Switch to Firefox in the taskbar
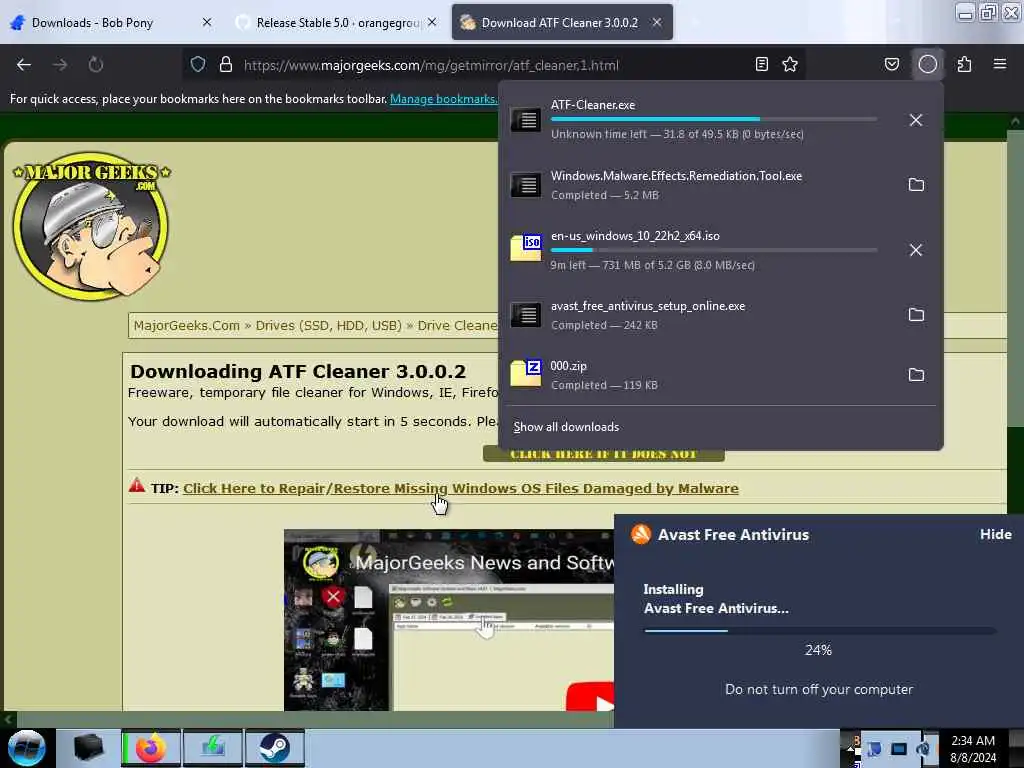The width and height of the screenshot is (1024, 768). (x=151, y=748)
